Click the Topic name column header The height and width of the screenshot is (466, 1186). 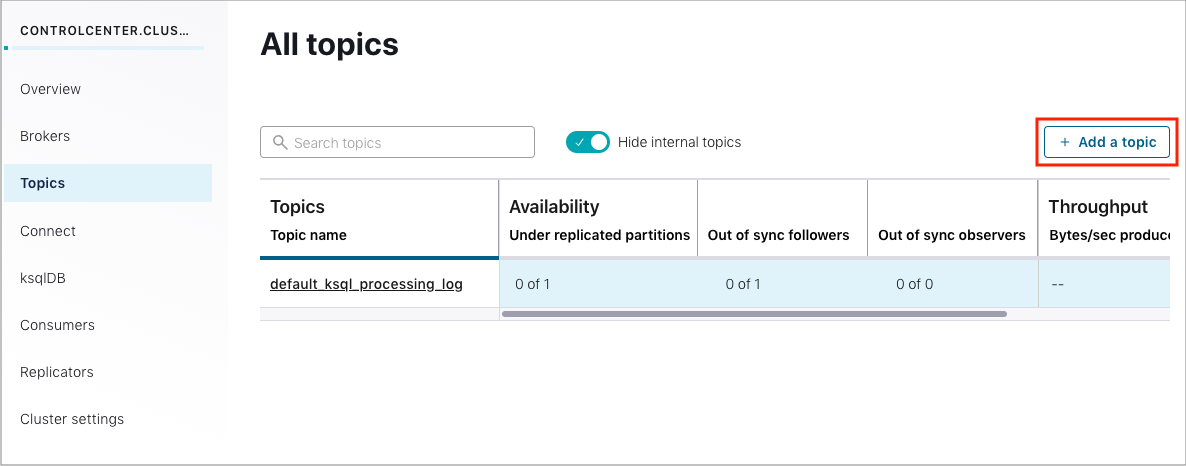308,235
